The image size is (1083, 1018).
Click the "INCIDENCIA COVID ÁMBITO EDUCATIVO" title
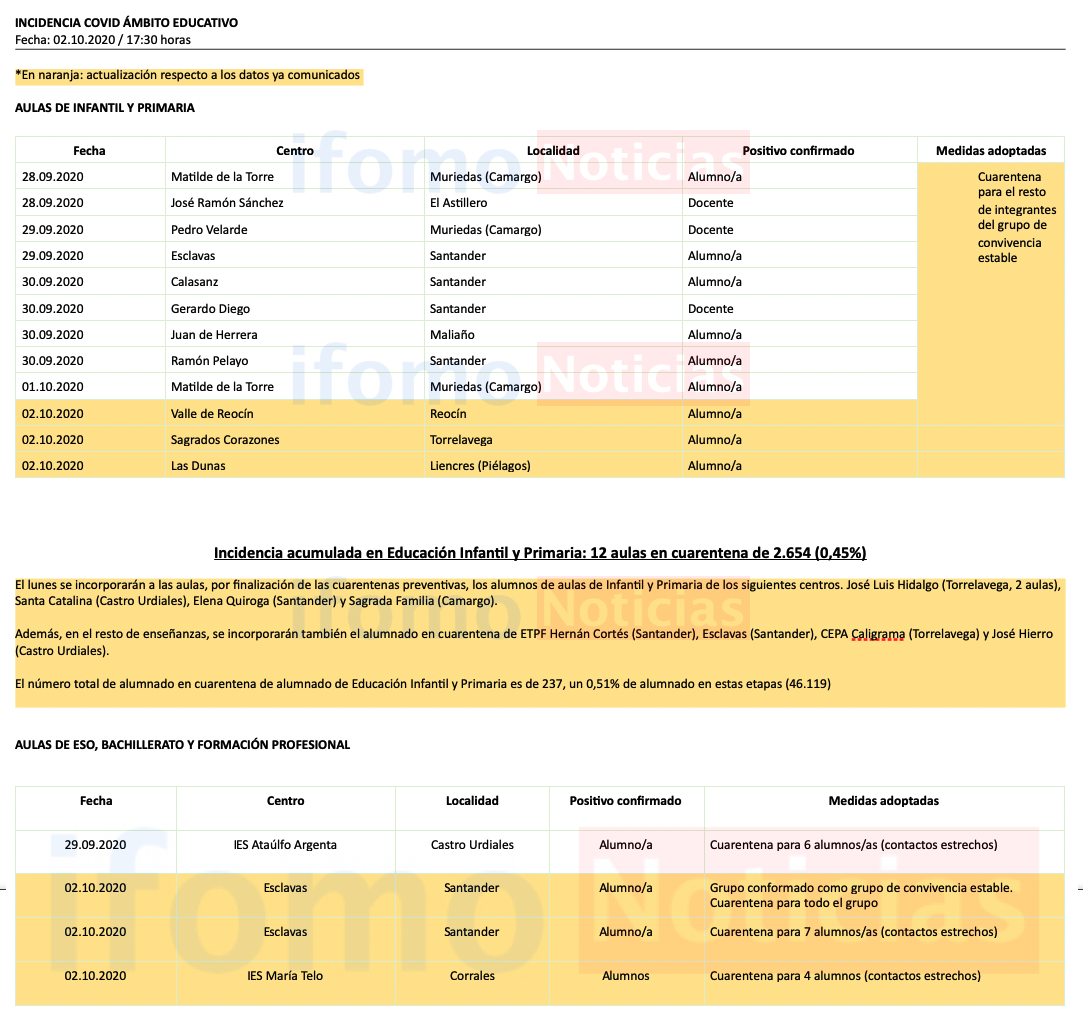click(x=126, y=22)
